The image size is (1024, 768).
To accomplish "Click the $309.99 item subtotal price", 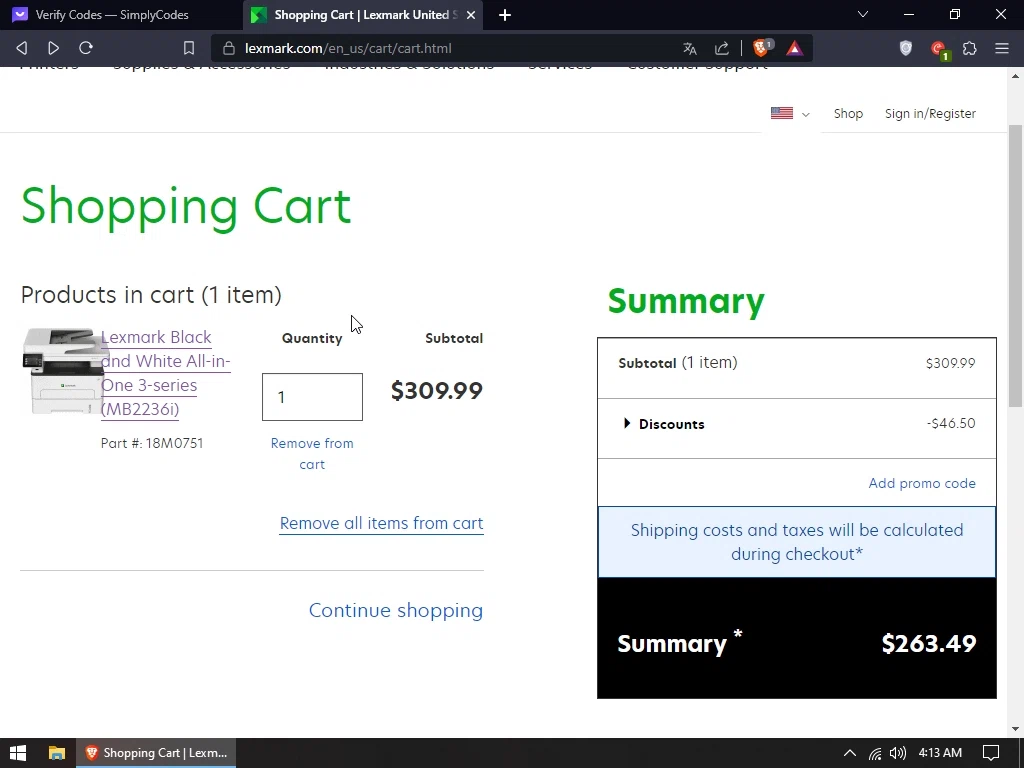I will tap(436, 391).
